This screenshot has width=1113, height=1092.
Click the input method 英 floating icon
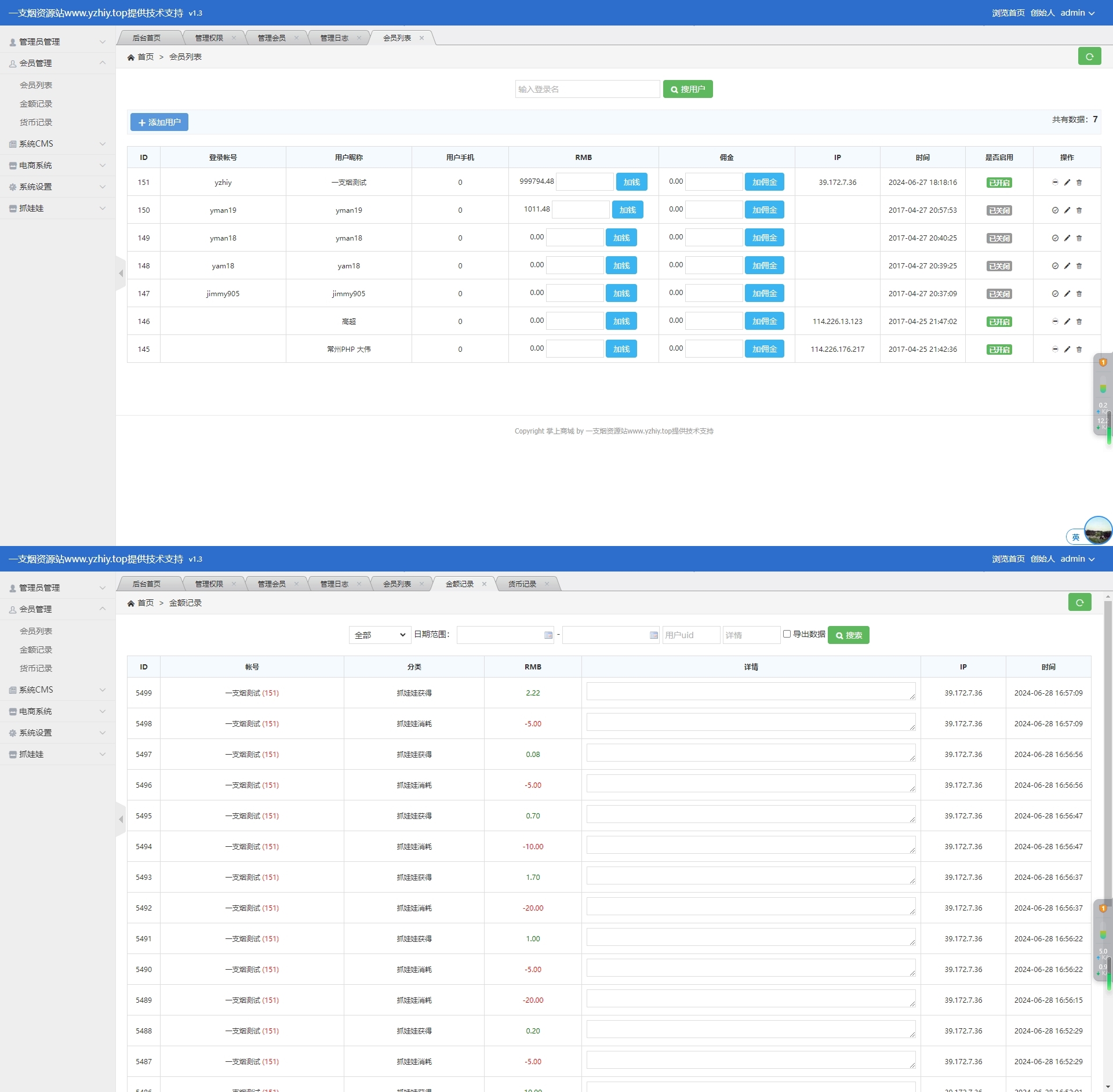tap(1075, 537)
